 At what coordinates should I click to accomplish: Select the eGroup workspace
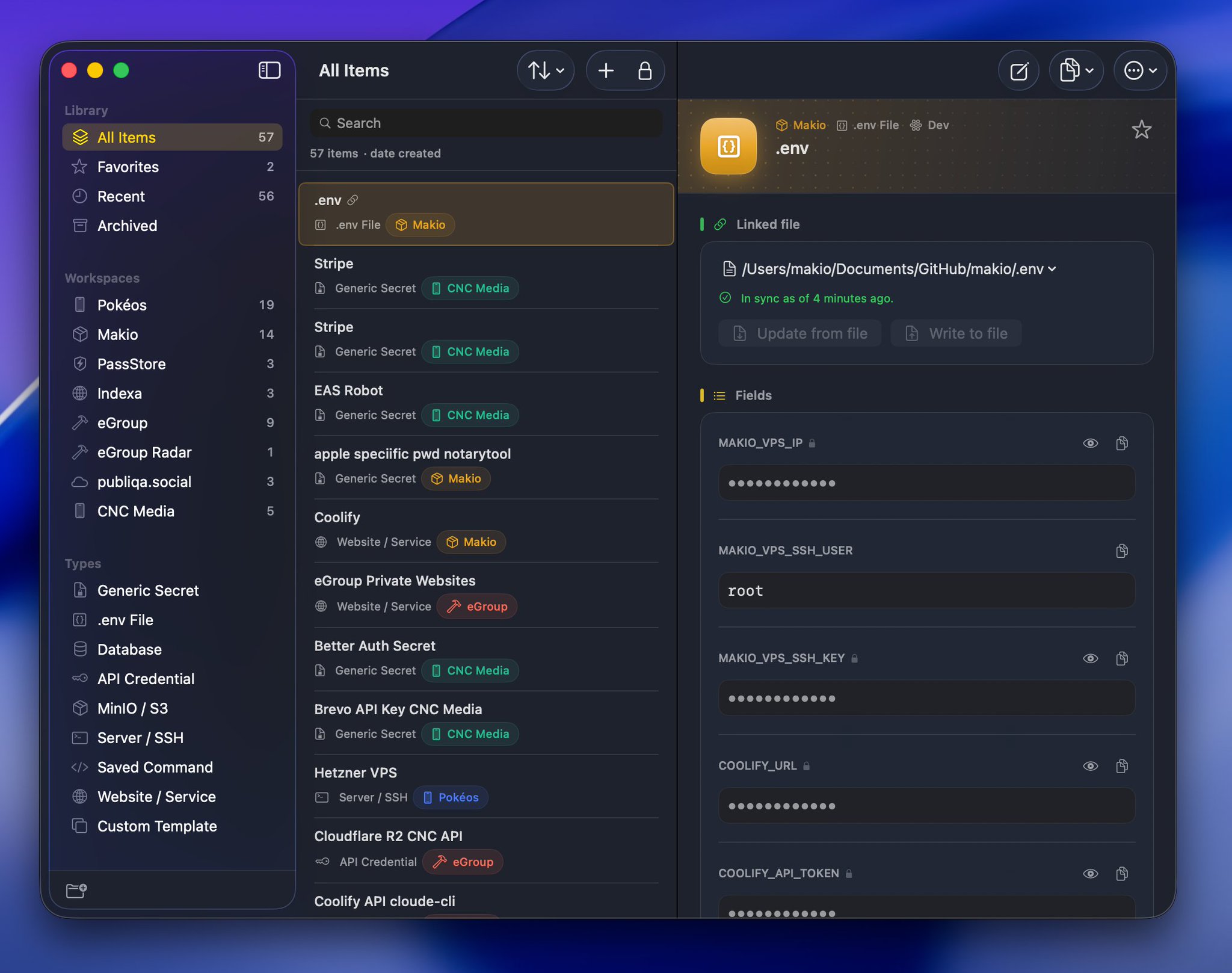[x=172, y=423]
